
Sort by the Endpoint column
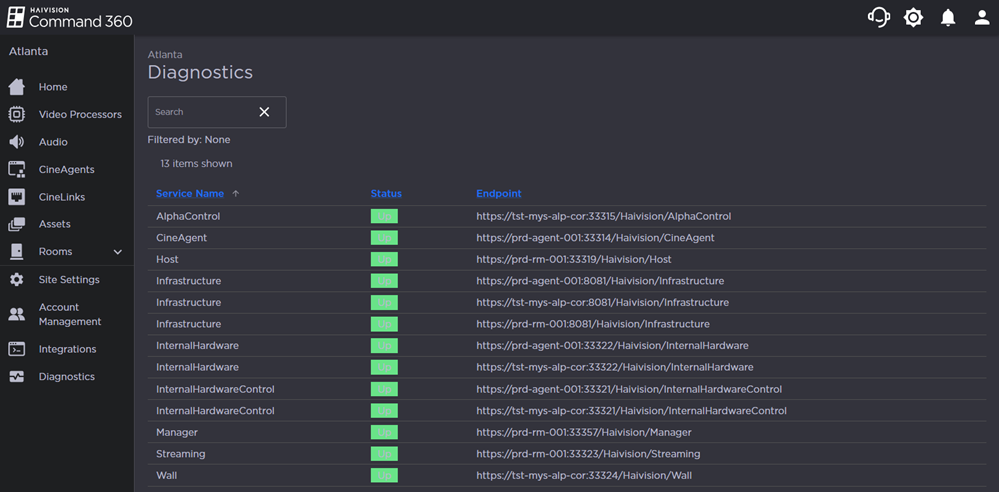pos(499,193)
